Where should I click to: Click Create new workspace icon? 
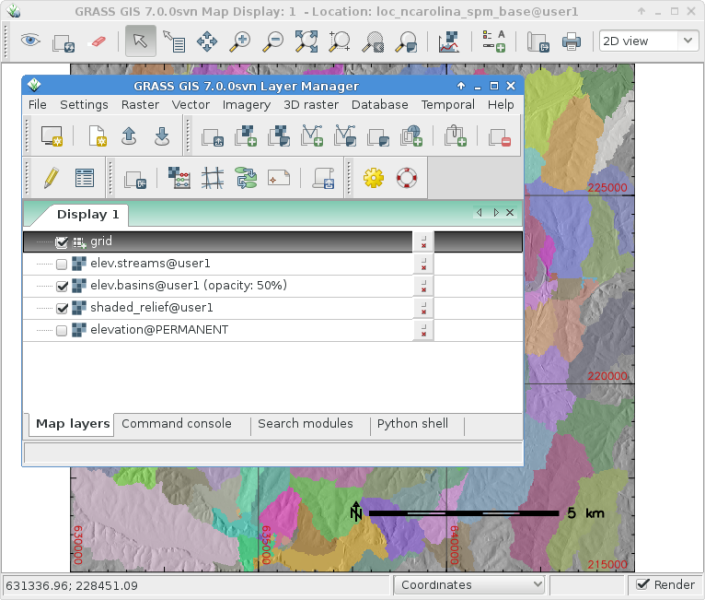click(x=97, y=136)
